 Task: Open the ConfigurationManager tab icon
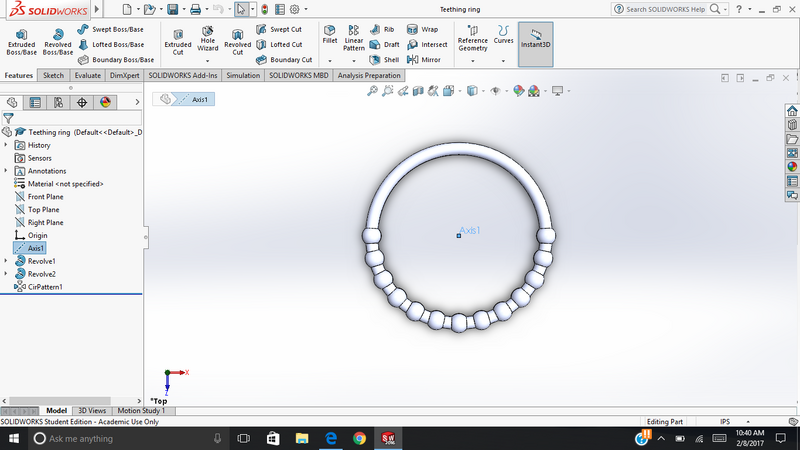(59, 102)
